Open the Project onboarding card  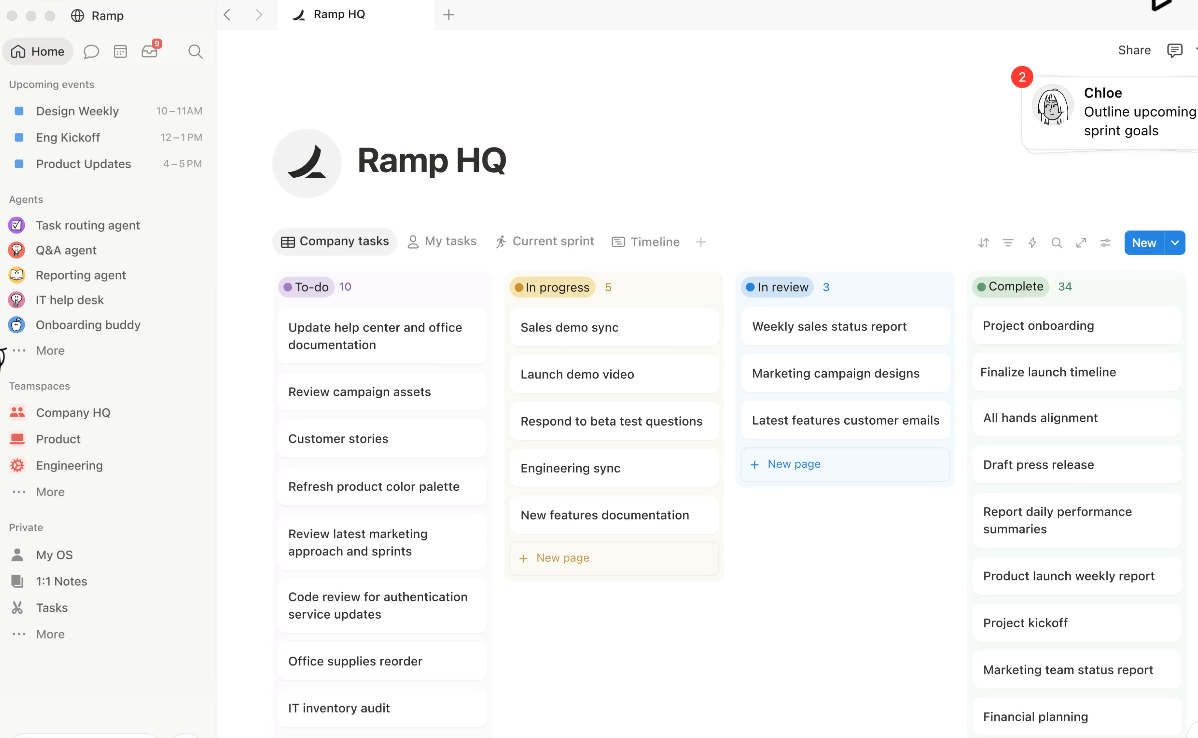tap(1077, 326)
